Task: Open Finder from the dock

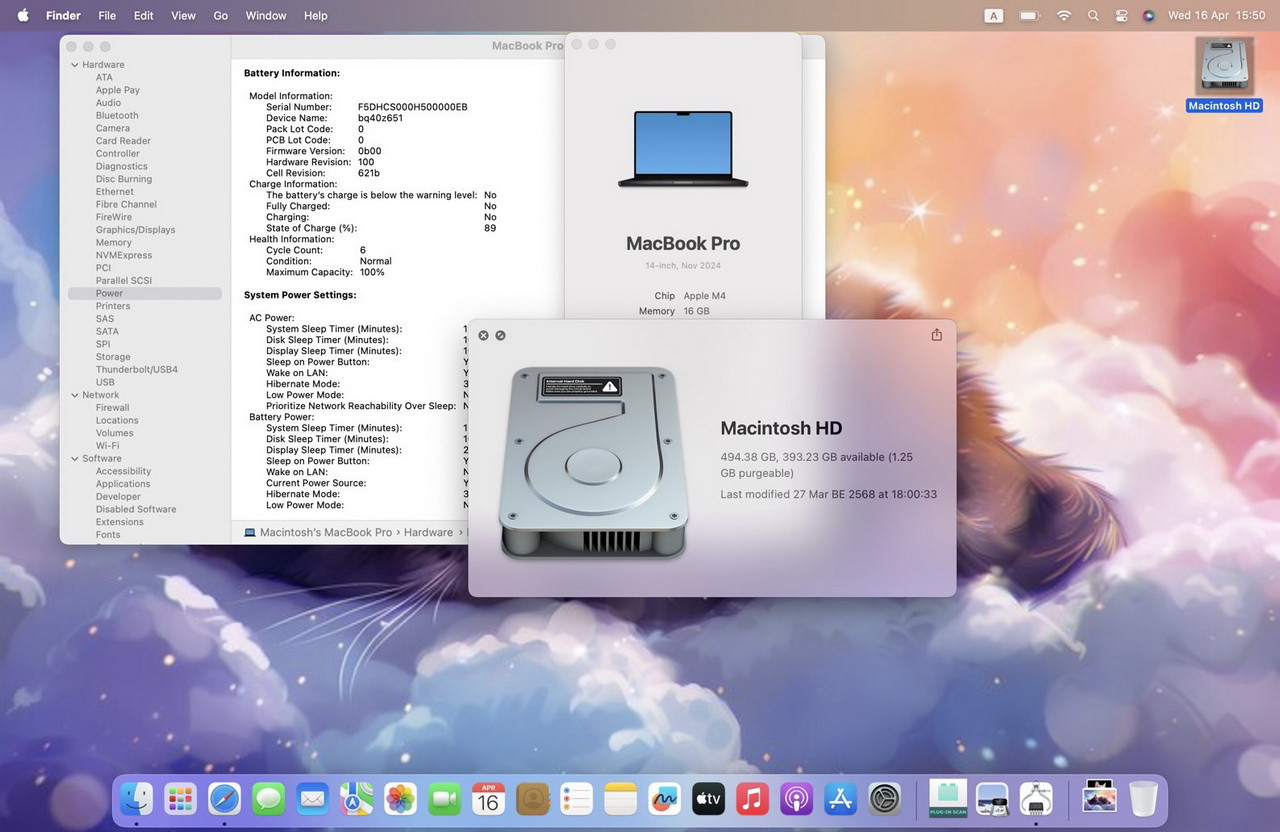Action: point(136,799)
